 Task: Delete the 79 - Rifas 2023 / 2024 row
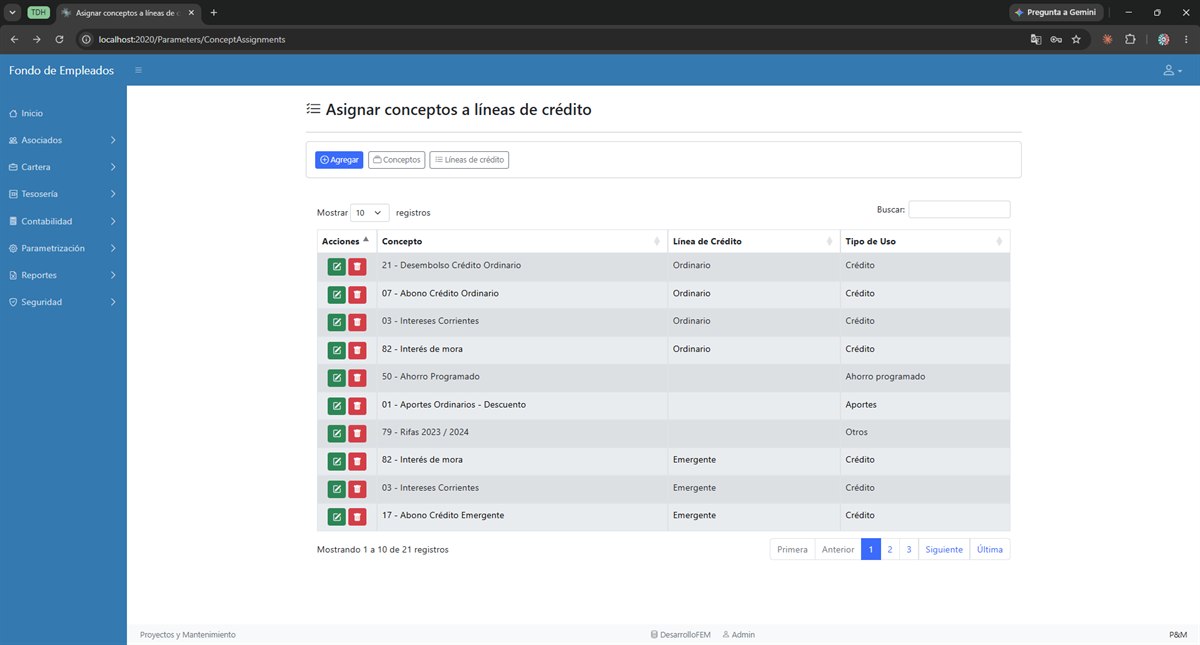pyautogui.click(x=357, y=433)
